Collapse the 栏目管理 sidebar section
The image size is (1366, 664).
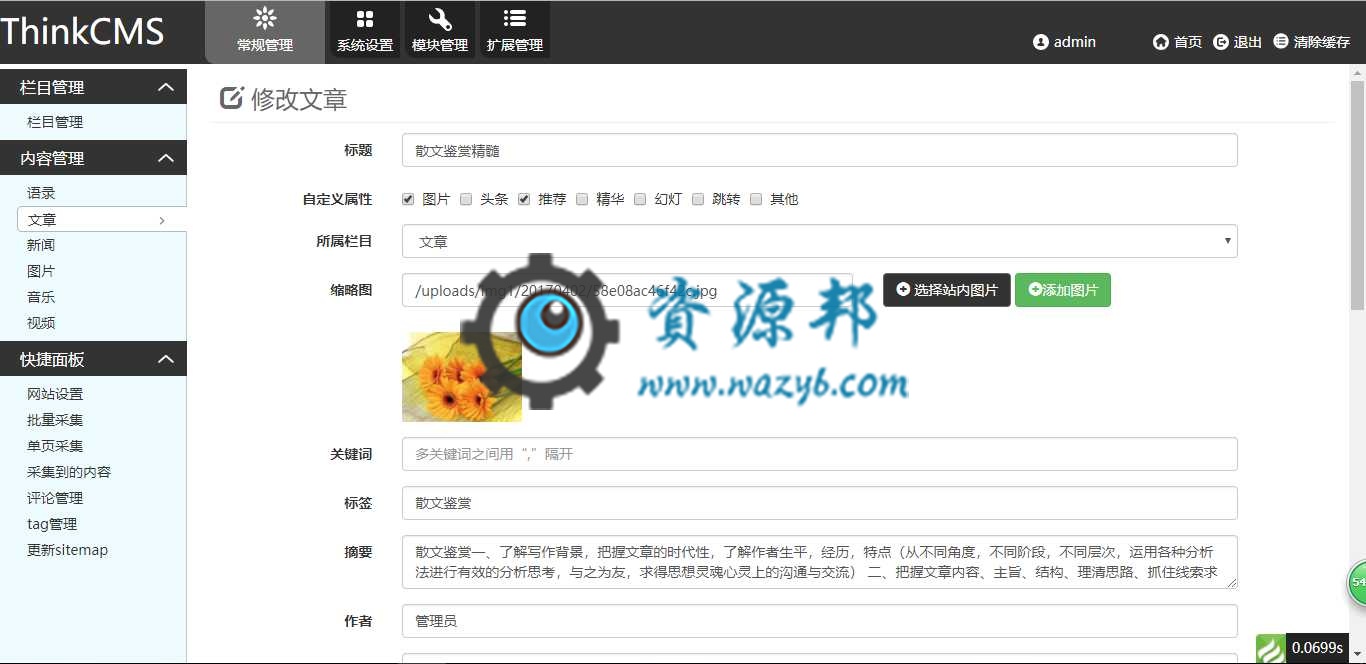(x=93, y=87)
